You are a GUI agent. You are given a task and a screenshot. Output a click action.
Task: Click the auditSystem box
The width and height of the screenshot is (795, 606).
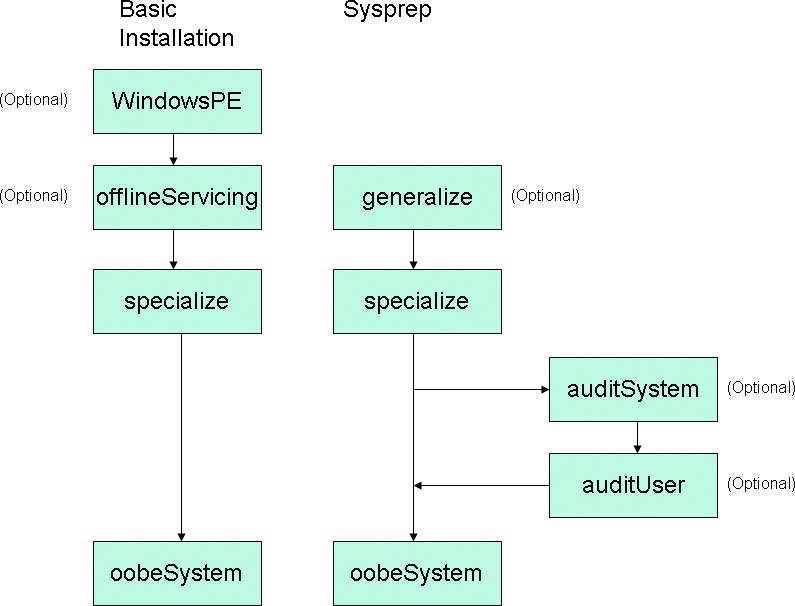[633, 389]
